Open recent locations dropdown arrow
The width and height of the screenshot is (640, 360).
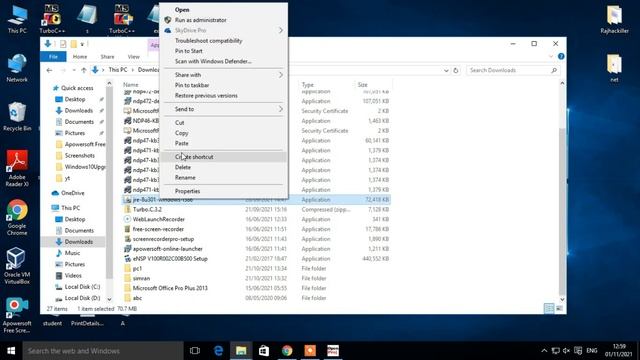pyautogui.click(x=74, y=70)
